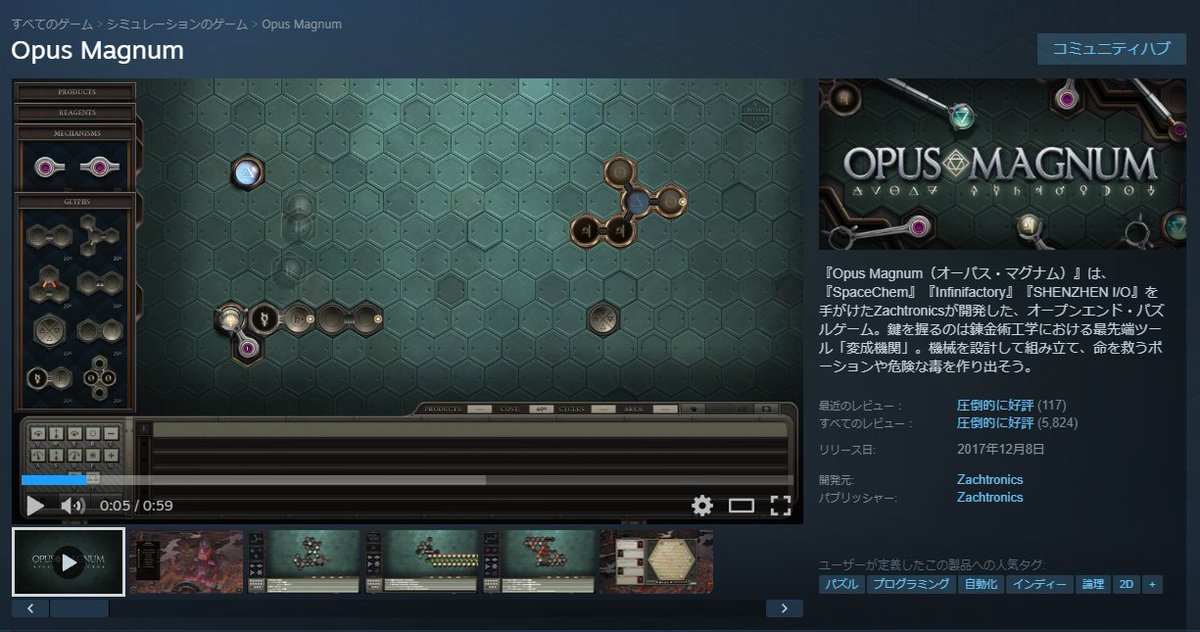Select the 2D tag

click(x=1127, y=584)
